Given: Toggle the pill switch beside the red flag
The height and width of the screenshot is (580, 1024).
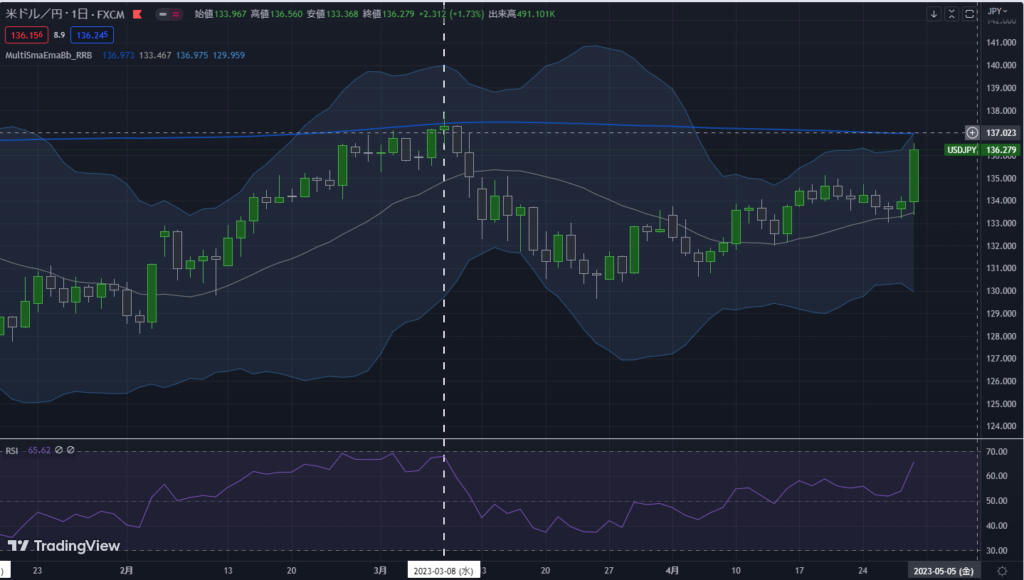Looking at the screenshot, I should 174,15.
